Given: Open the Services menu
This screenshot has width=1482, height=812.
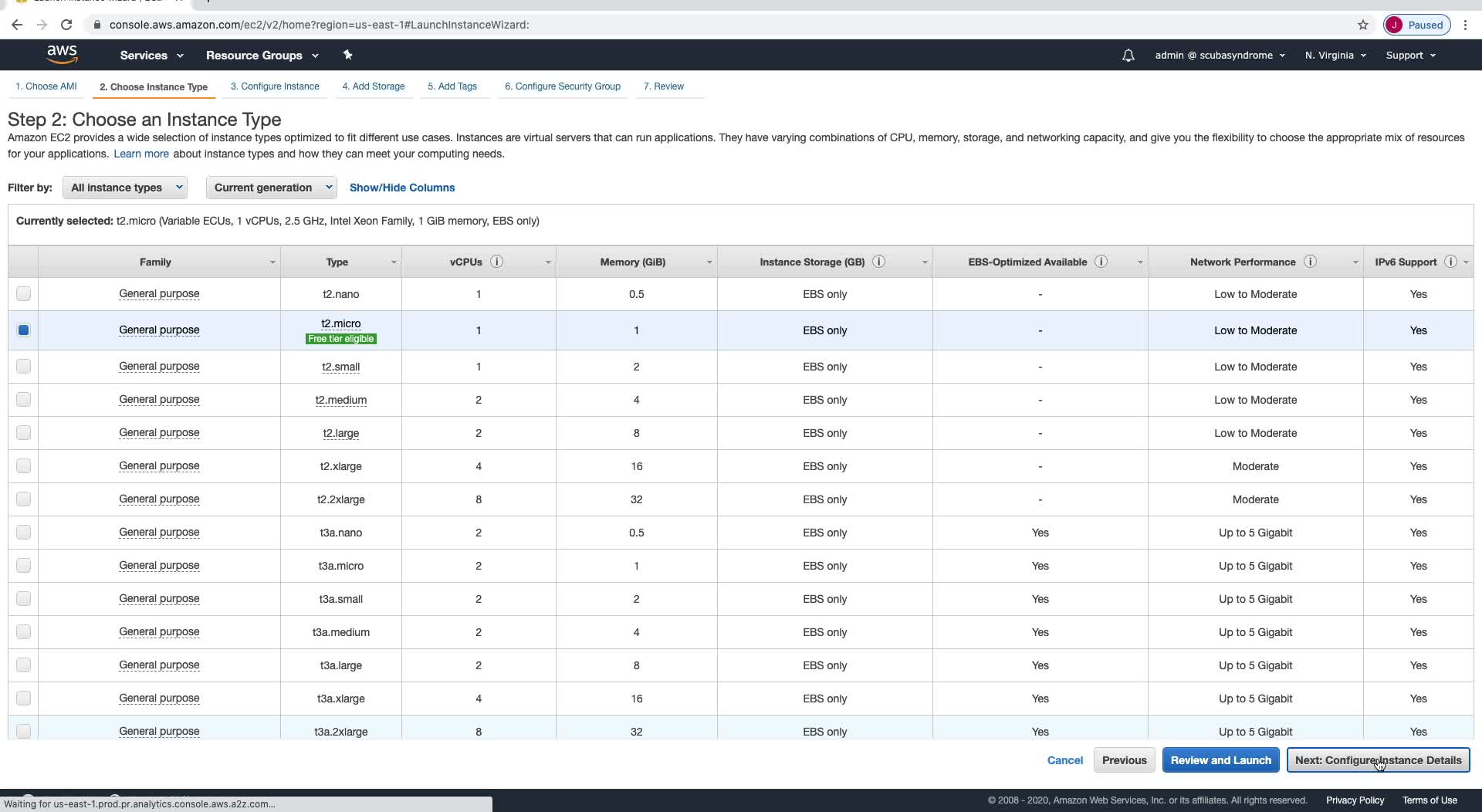Looking at the screenshot, I should [x=151, y=56].
